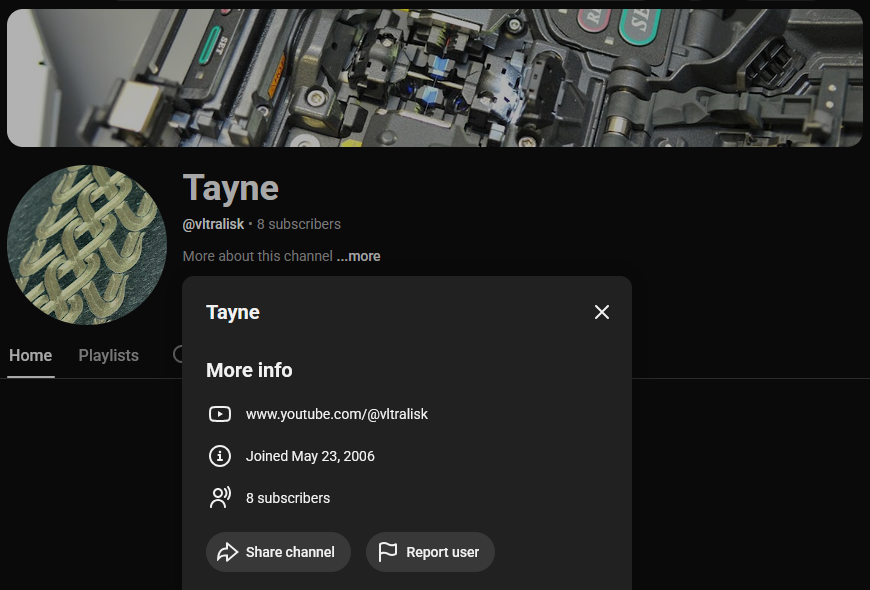Click the large Tayne channel title

231,188
